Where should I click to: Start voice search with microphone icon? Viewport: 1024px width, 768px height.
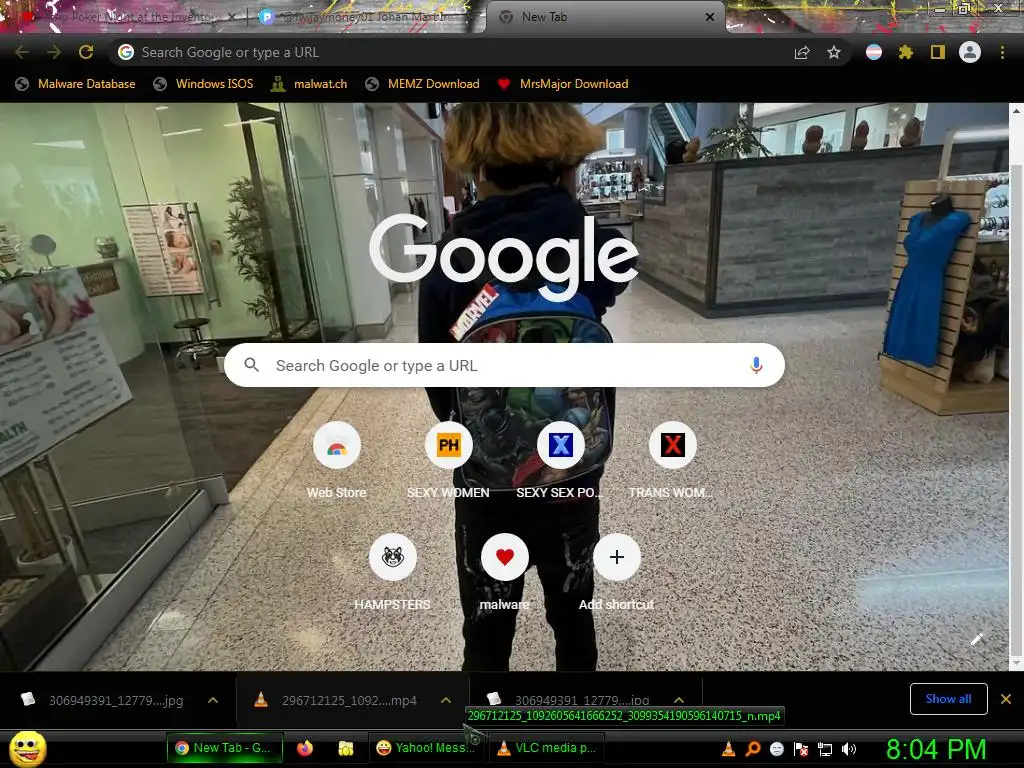click(756, 365)
